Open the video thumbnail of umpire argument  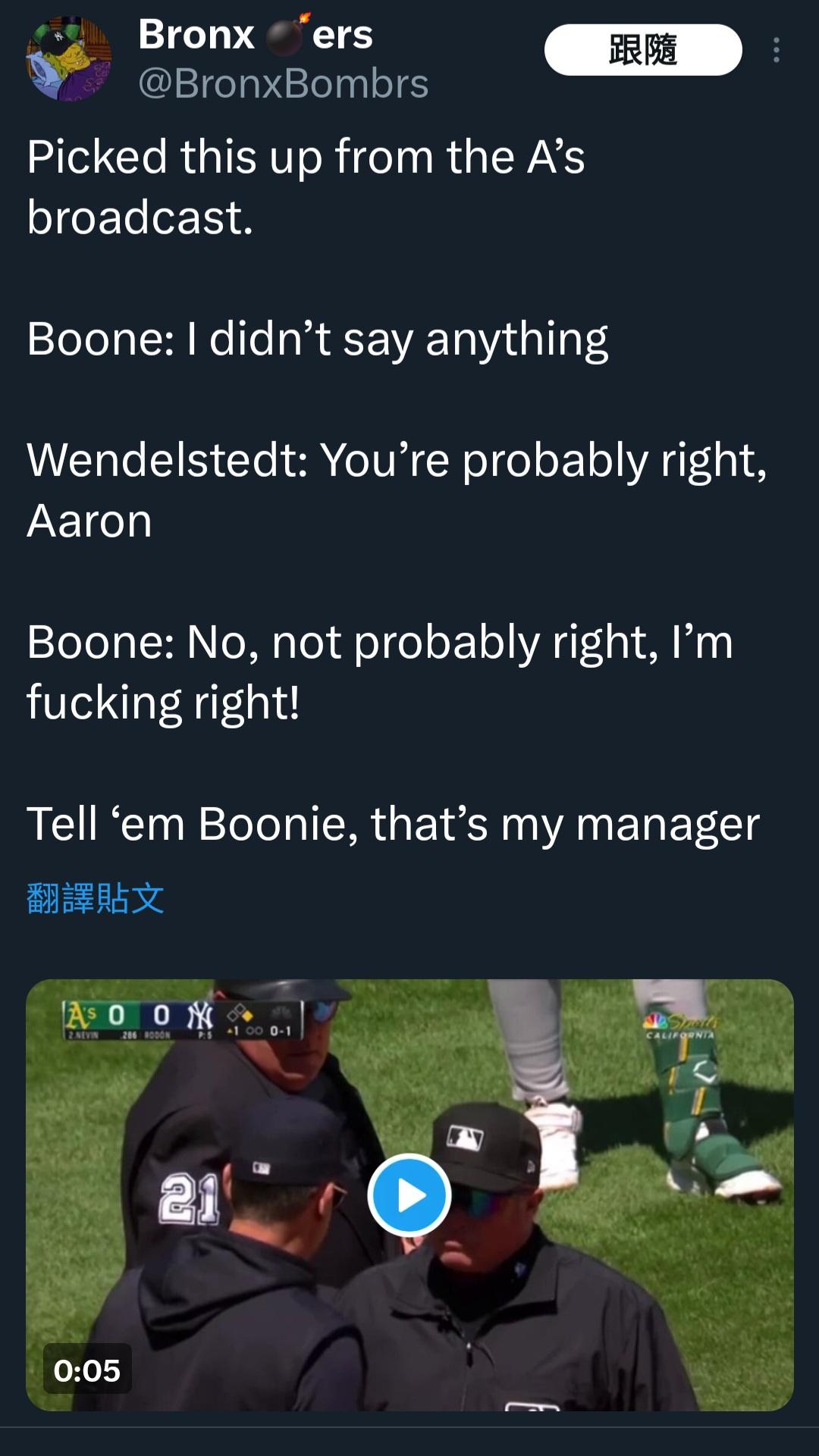409,1195
